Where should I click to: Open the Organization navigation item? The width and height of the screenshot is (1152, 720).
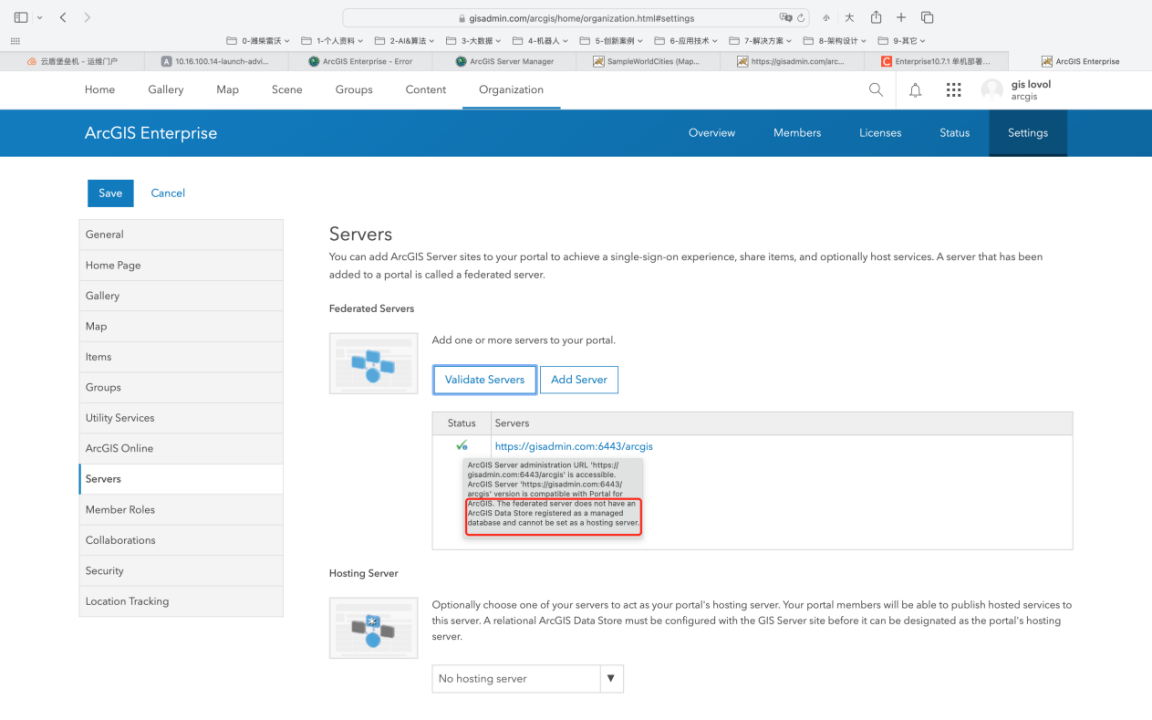click(511, 90)
